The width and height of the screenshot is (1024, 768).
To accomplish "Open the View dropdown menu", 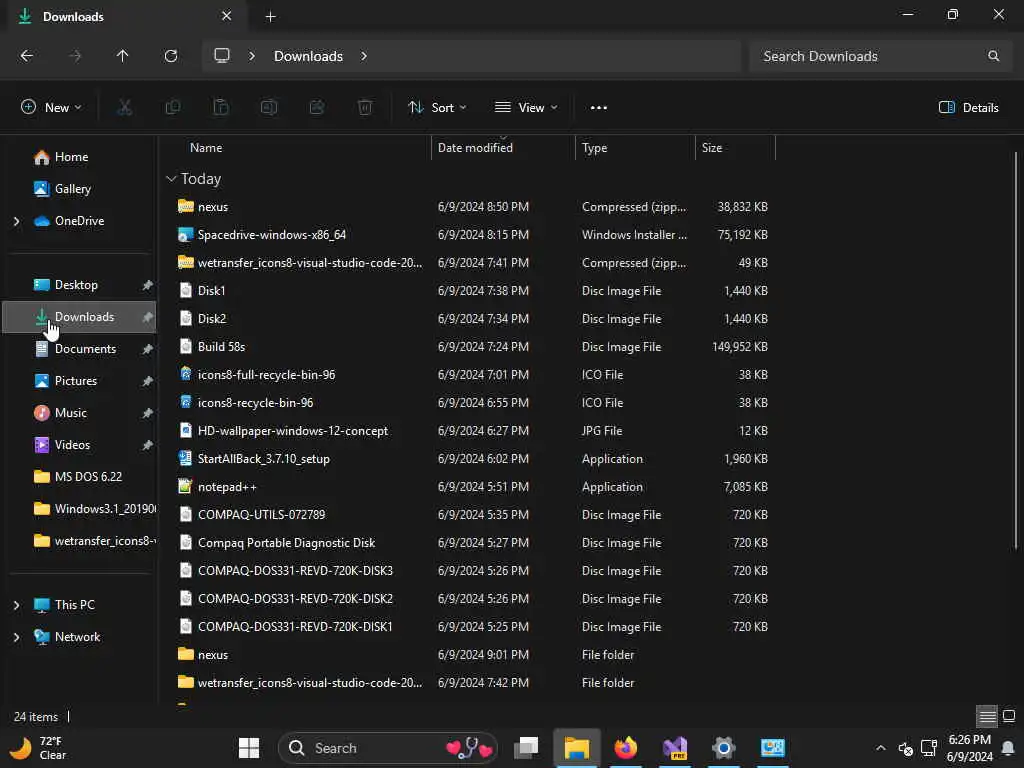I will click(526, 108).
